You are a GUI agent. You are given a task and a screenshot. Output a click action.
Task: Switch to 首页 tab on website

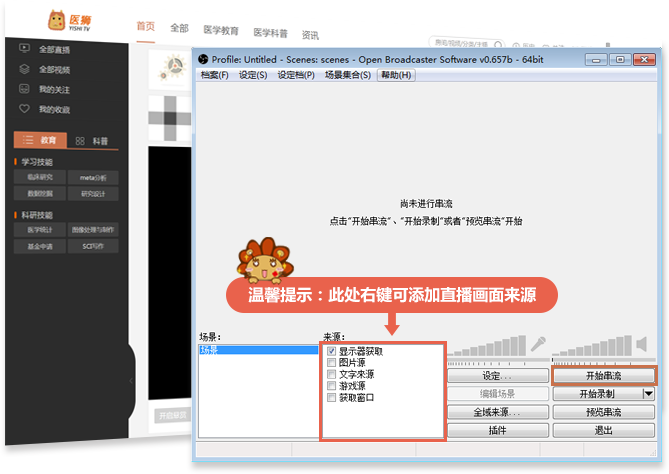[145, 26]
